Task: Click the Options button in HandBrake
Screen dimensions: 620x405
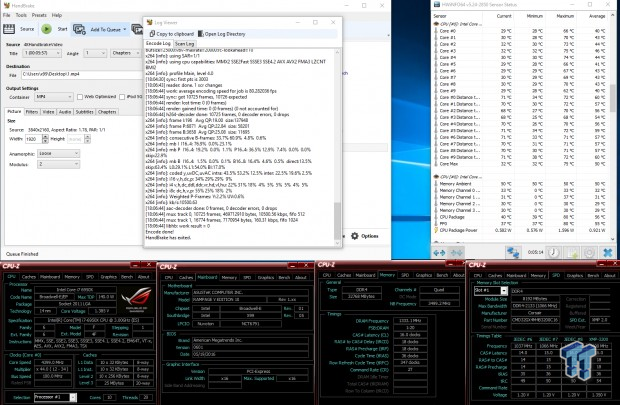Action: click(365, 236)
